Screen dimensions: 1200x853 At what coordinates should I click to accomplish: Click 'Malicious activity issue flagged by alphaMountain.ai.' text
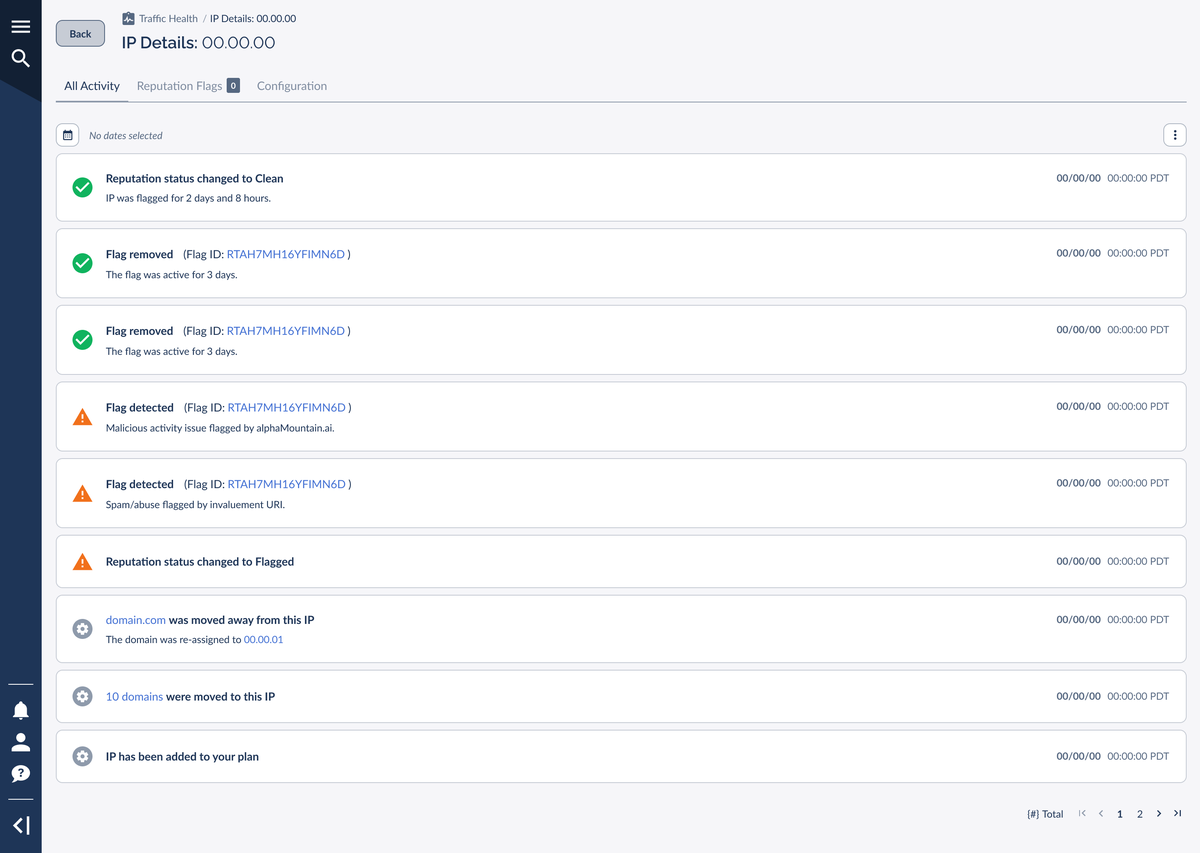coord(220,428)
